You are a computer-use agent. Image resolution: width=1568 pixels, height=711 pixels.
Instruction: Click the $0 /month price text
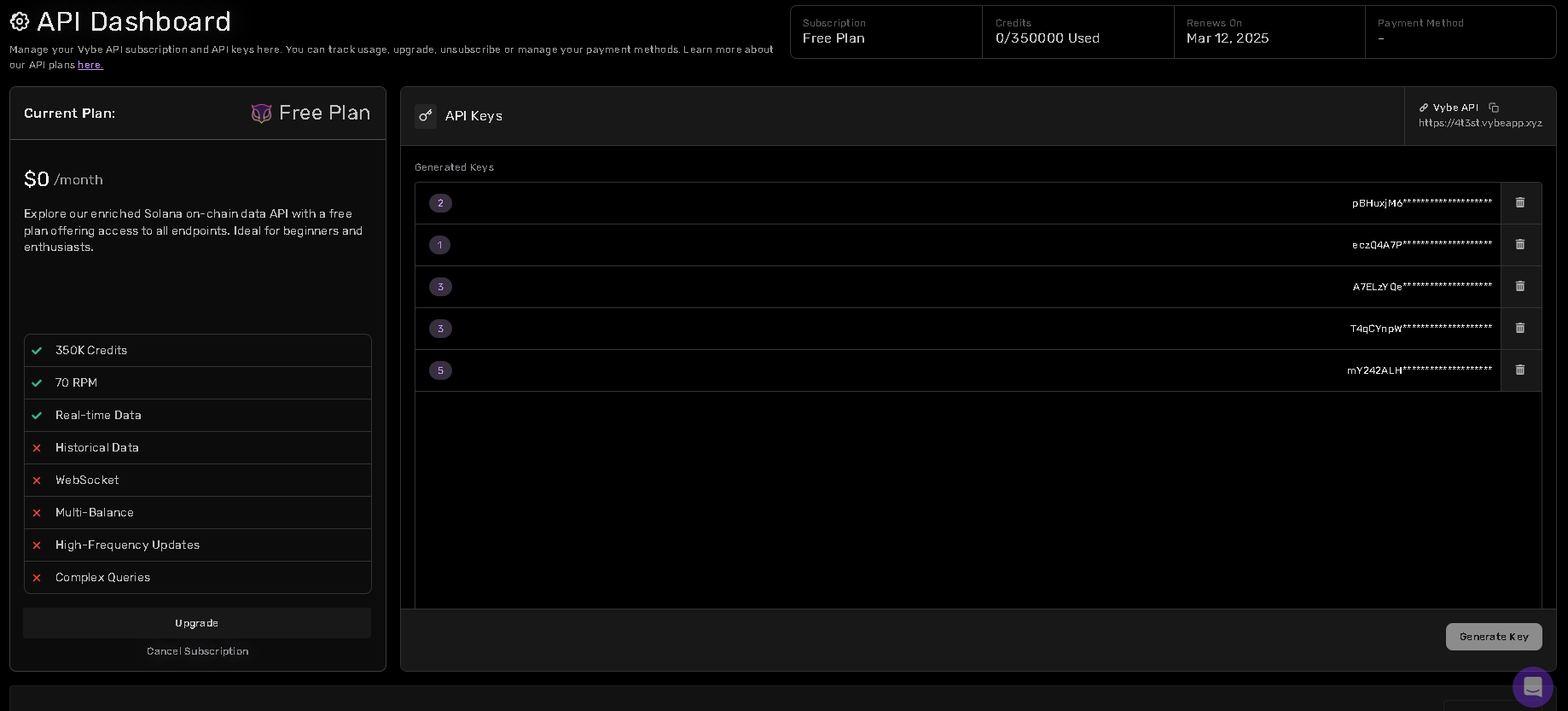63,179
